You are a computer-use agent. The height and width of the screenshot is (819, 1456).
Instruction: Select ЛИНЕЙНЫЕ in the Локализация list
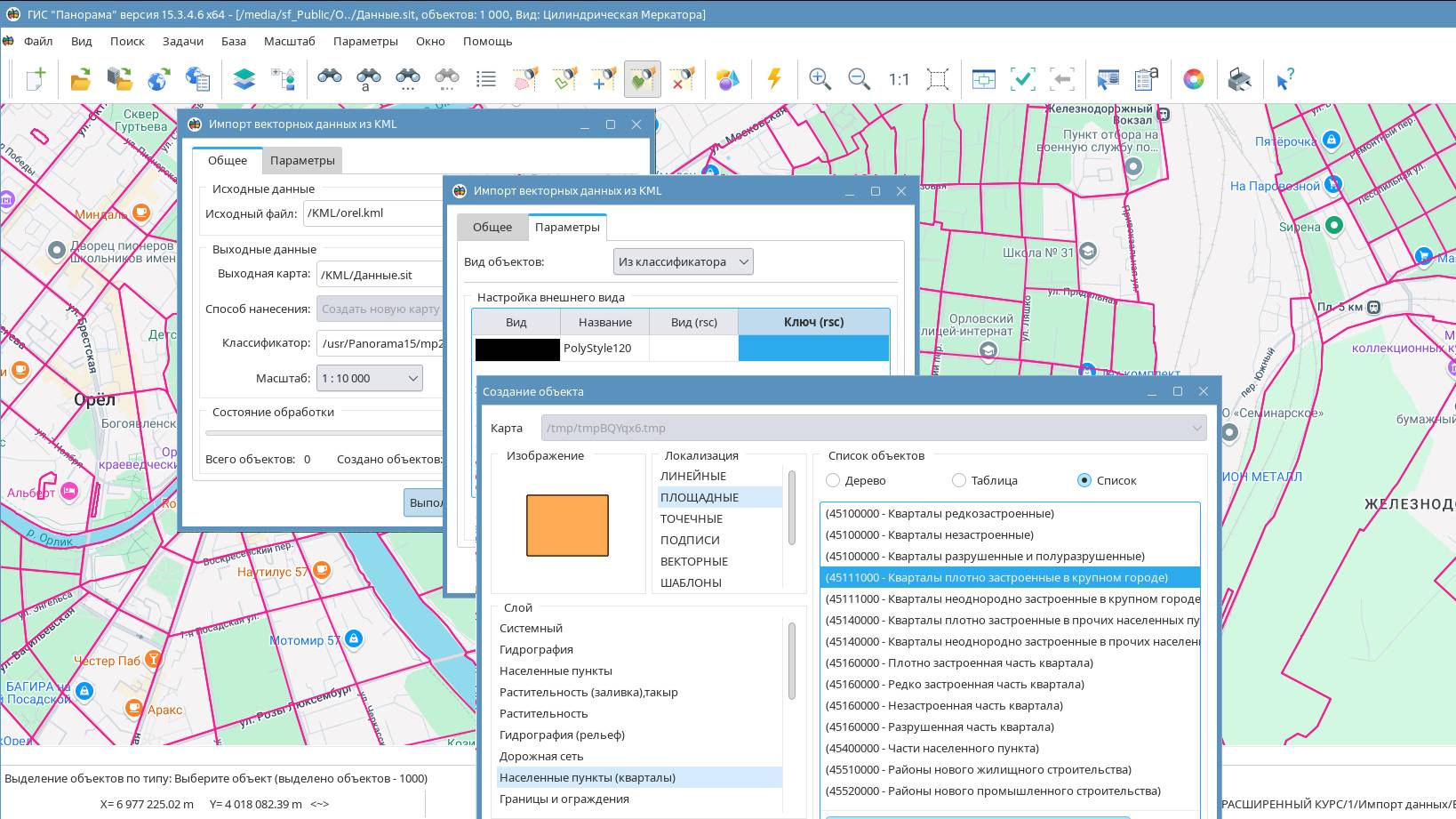click(693, 476)
